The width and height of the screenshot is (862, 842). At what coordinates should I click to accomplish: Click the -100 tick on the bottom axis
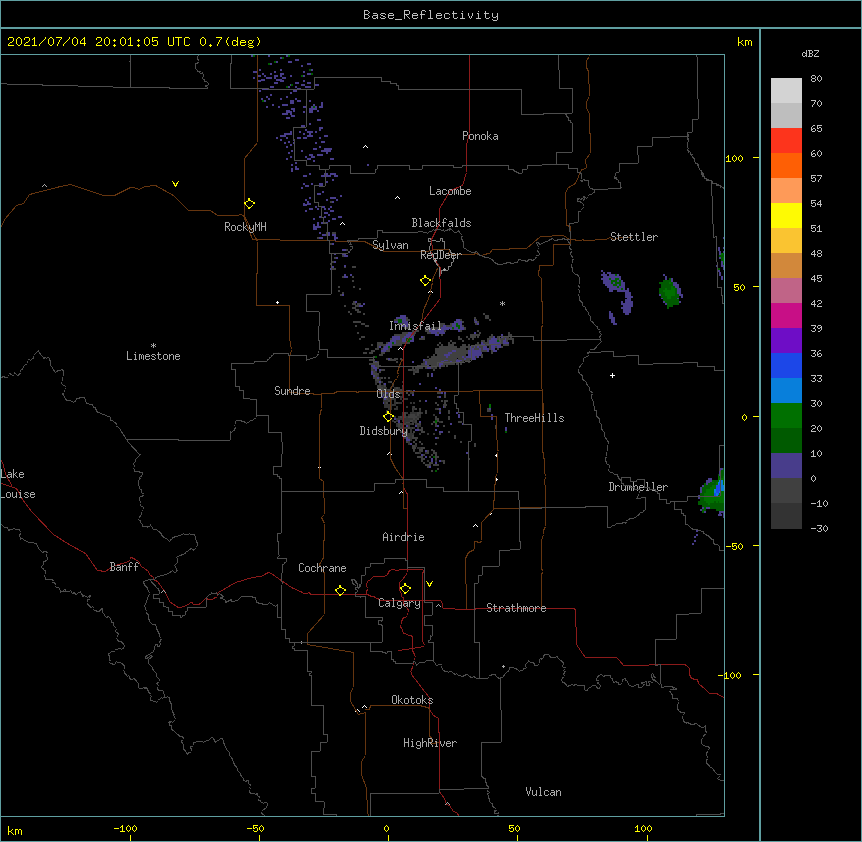[125, 828]
